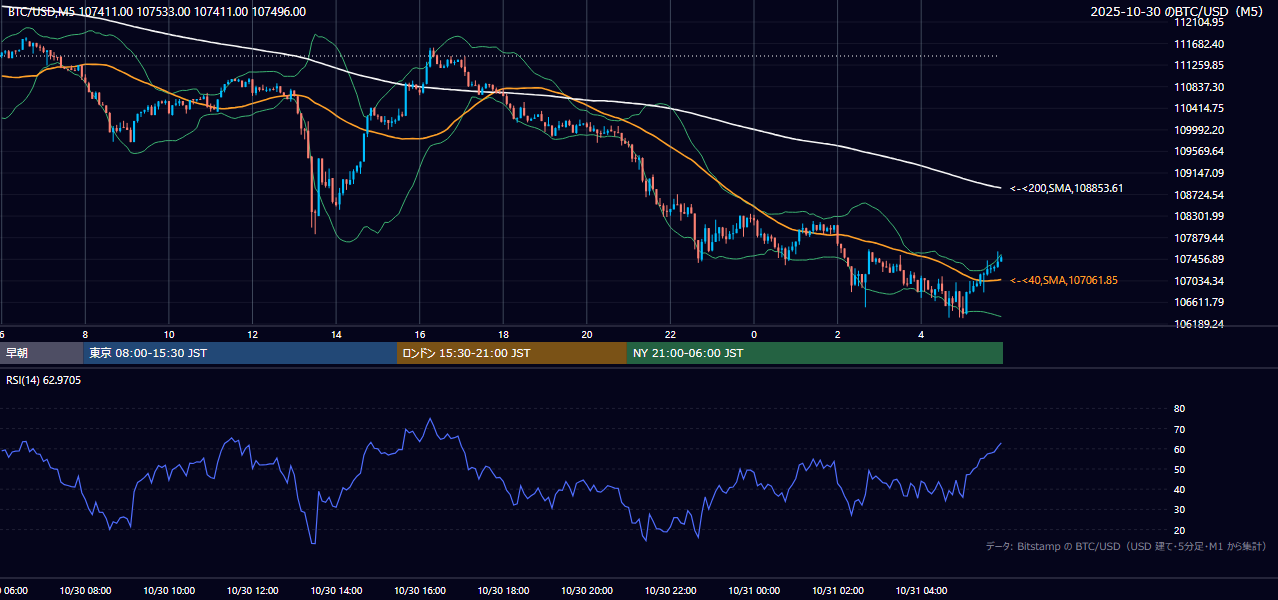Click the 早朝 session bar
Image resolution: width=1278 pixels, height=600 pixels.
coord(41,353)
